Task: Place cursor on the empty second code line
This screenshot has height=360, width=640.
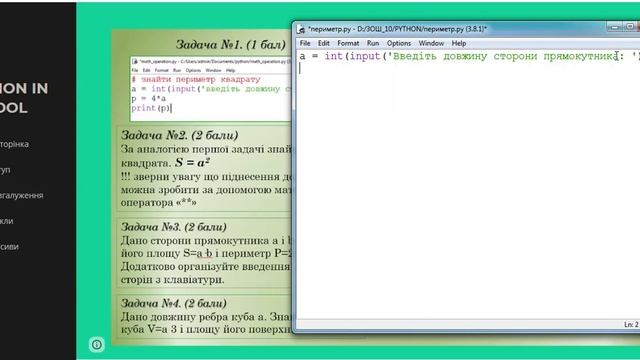Action: [x=468, y=69]
